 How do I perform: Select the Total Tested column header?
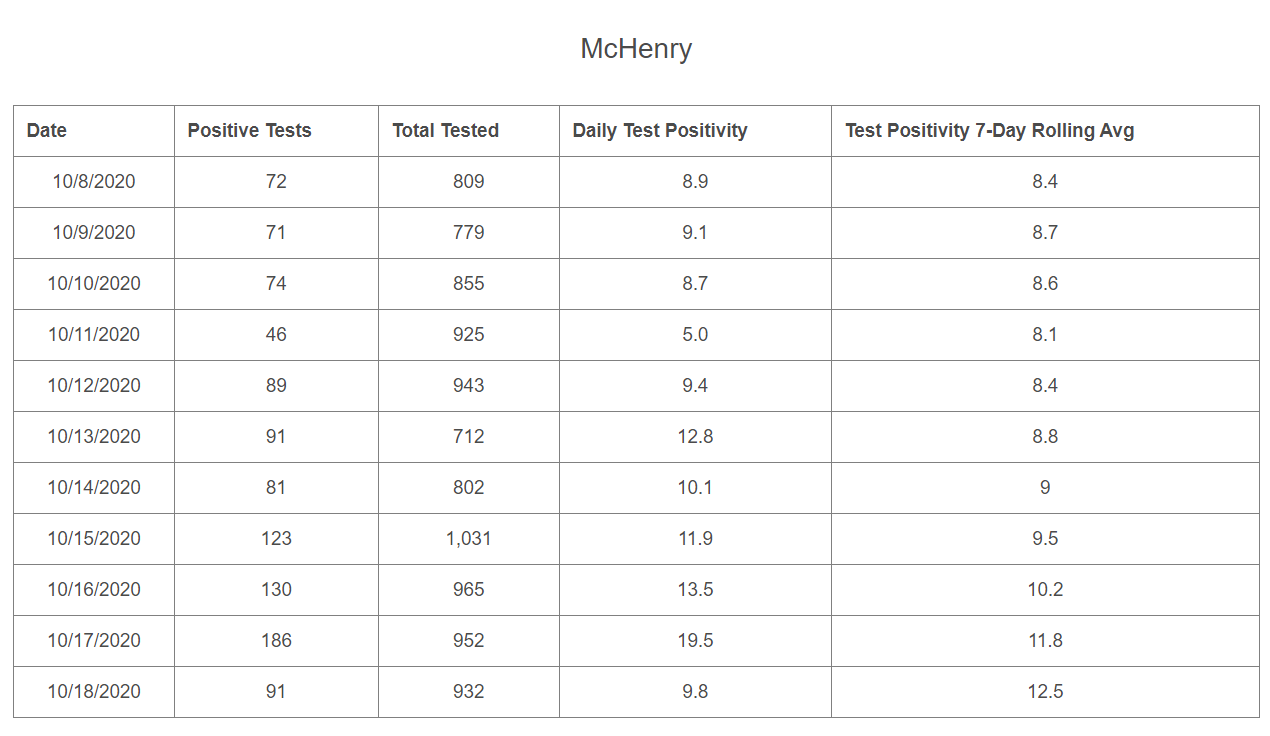[445, 130]
